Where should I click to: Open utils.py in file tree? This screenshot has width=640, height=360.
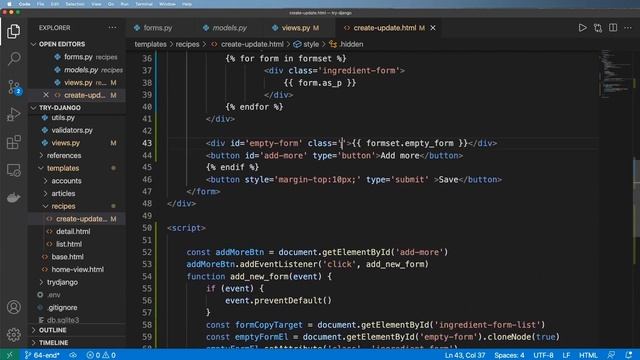[x=63, y=118]
